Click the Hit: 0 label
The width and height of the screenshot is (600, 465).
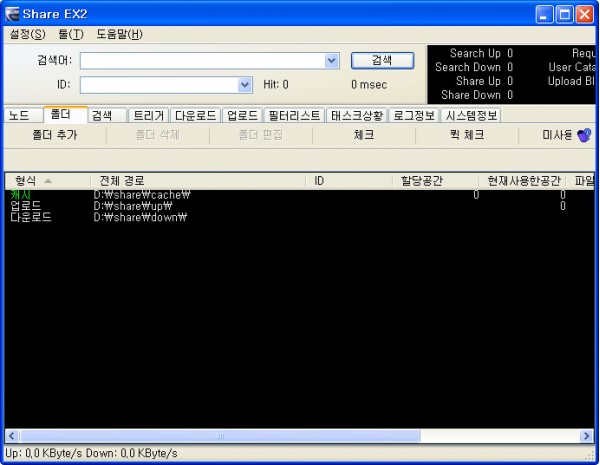(x=276, y=85)
